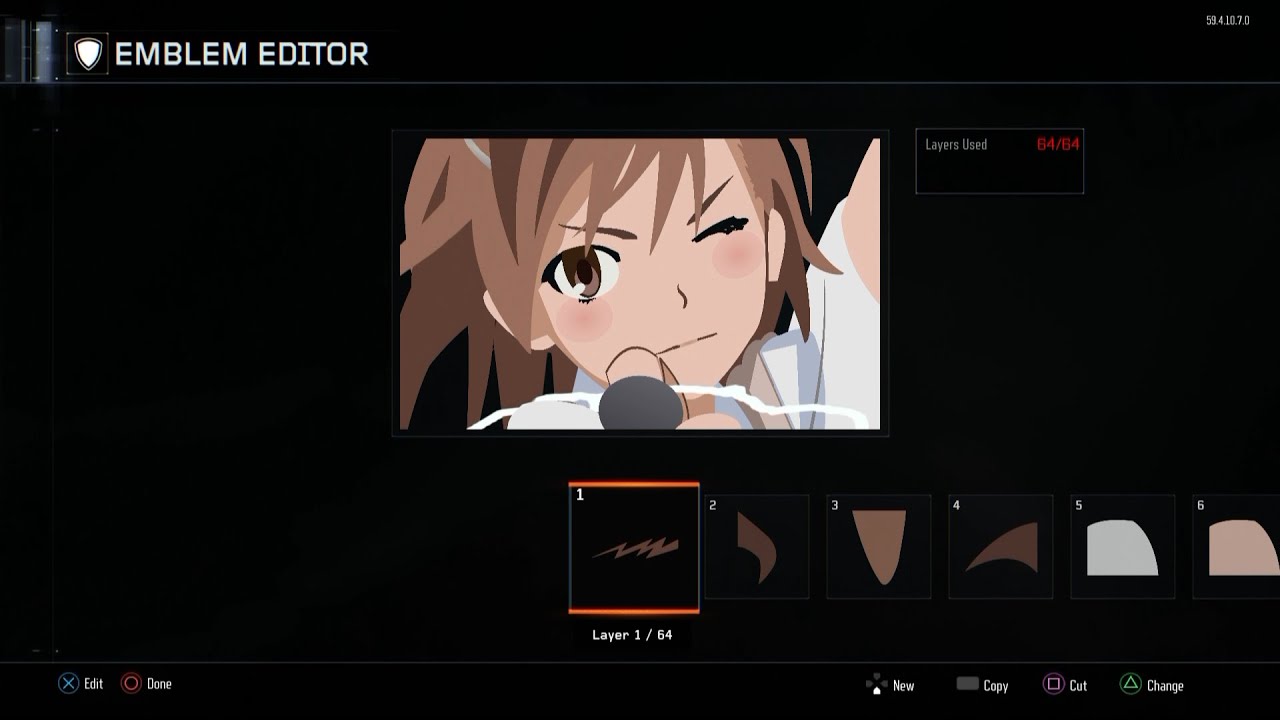This screenshot has width=1280, height=720.
Task: Click the Layers Used panel
Action: (1000, 161)
